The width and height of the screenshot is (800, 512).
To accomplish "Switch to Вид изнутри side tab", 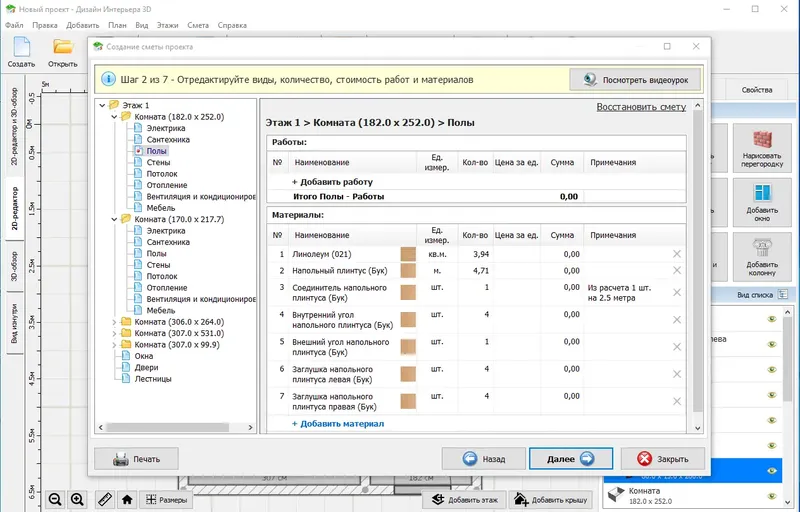I will click(x=14, y=323).
